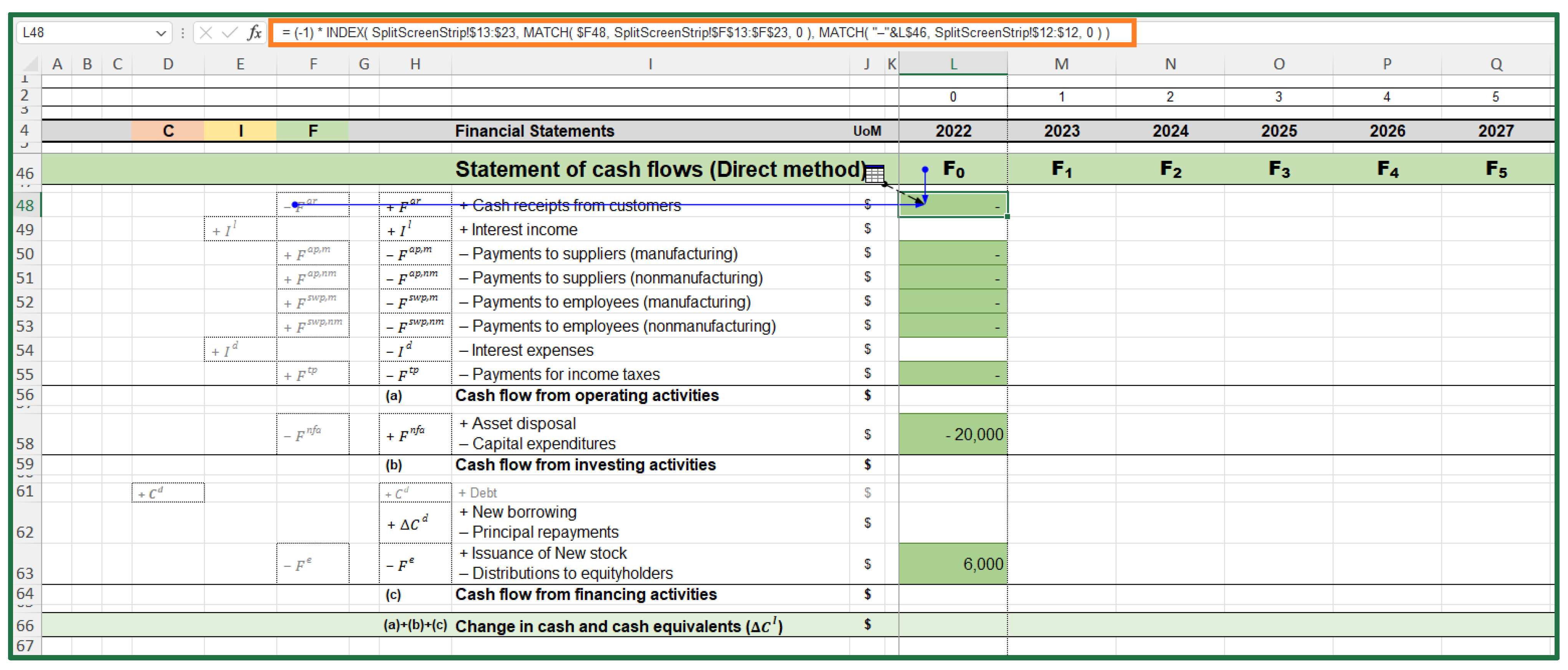Select column I header
The height and width of the screenshot is (670, 1568).
click(650, 64)
